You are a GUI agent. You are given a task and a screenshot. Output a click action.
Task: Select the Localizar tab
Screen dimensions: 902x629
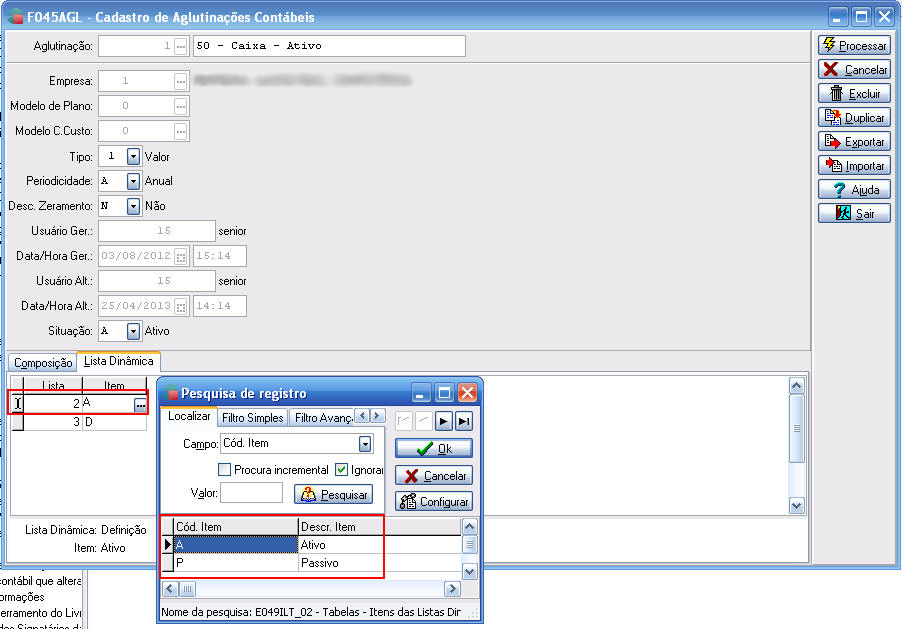pos(189,417)
